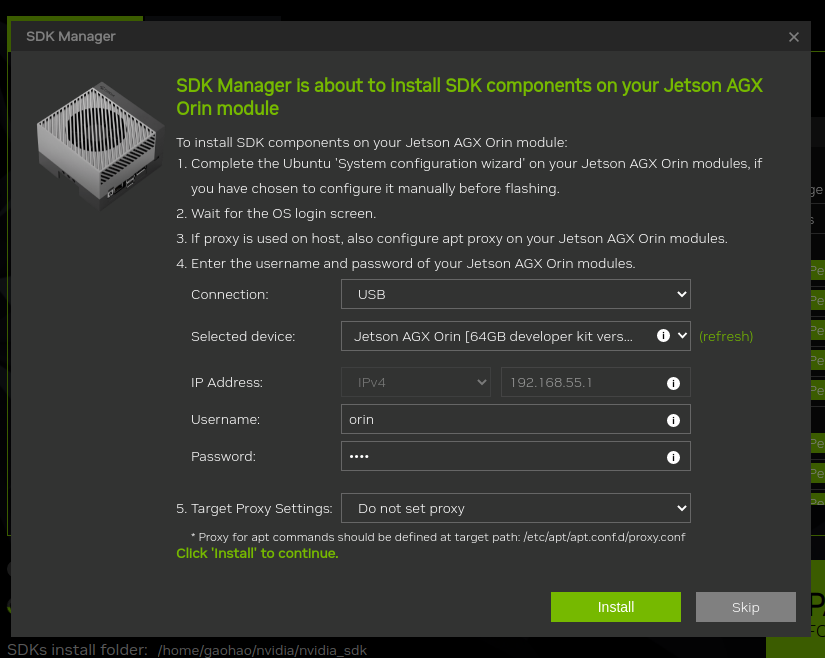
Task: Click the SDK Manager dialog title
Action: pyautogui.click(x=71, y=36)
